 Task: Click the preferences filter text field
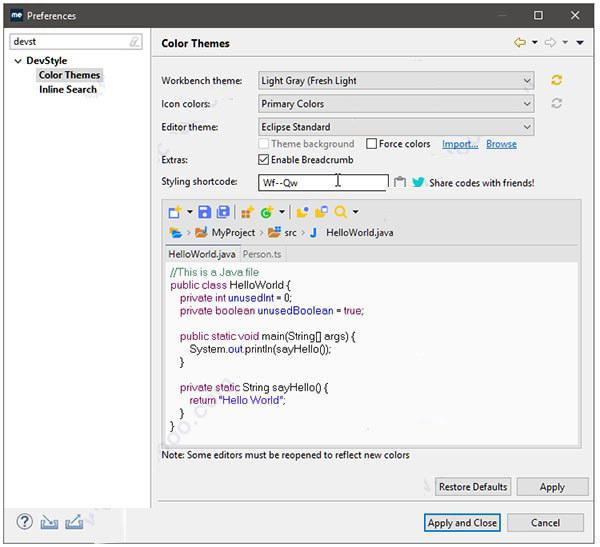76,41
